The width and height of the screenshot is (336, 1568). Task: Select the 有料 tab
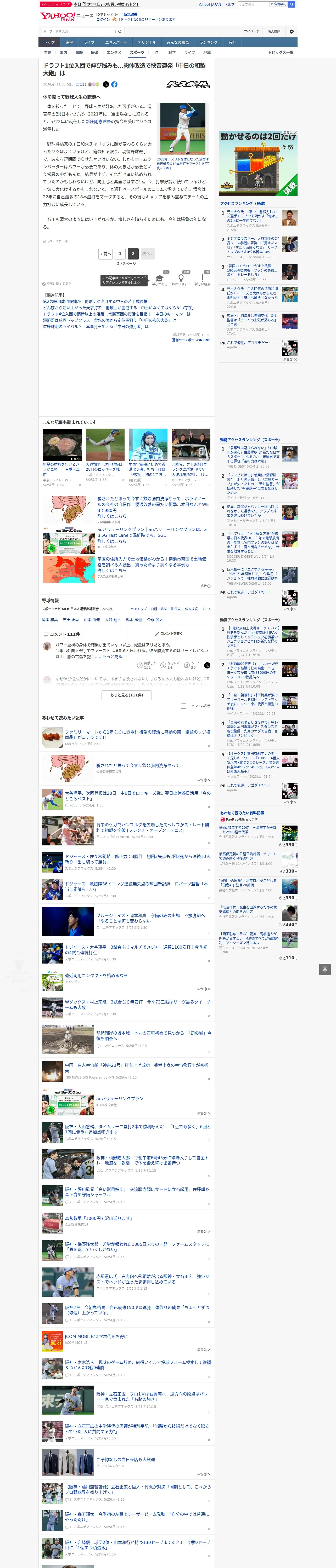pos(232,43)
